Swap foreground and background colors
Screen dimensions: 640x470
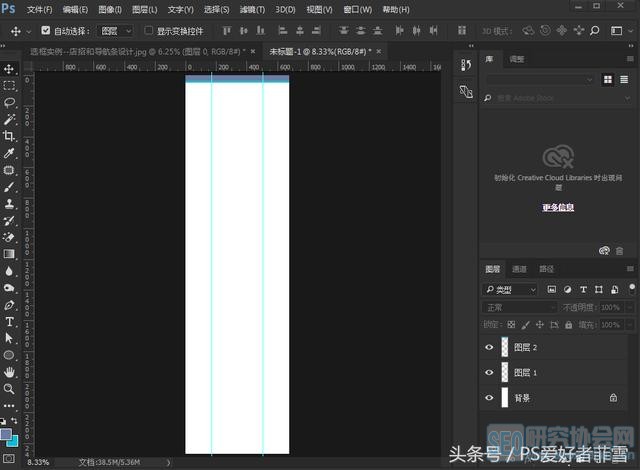[x=14, y=420]
